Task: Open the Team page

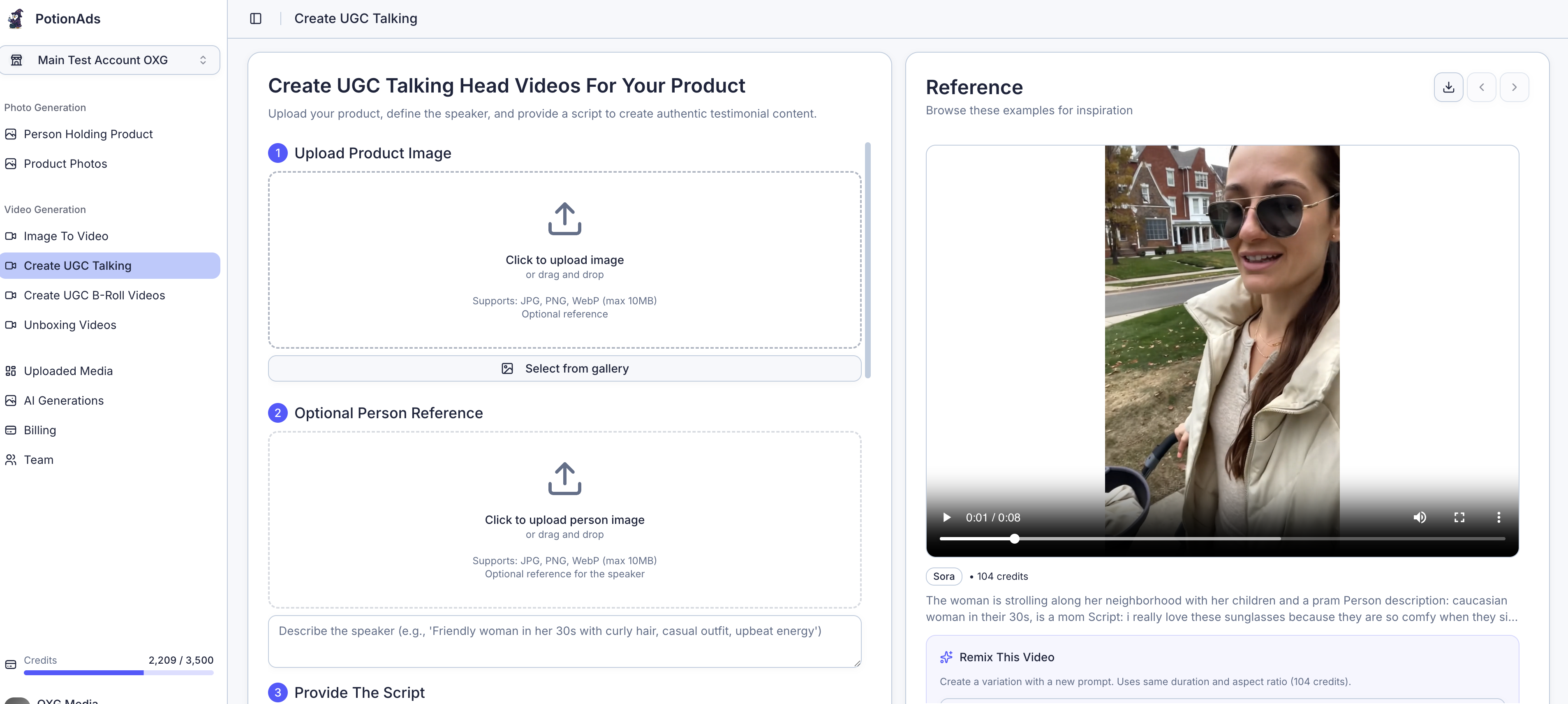Action: pos(38,460)
